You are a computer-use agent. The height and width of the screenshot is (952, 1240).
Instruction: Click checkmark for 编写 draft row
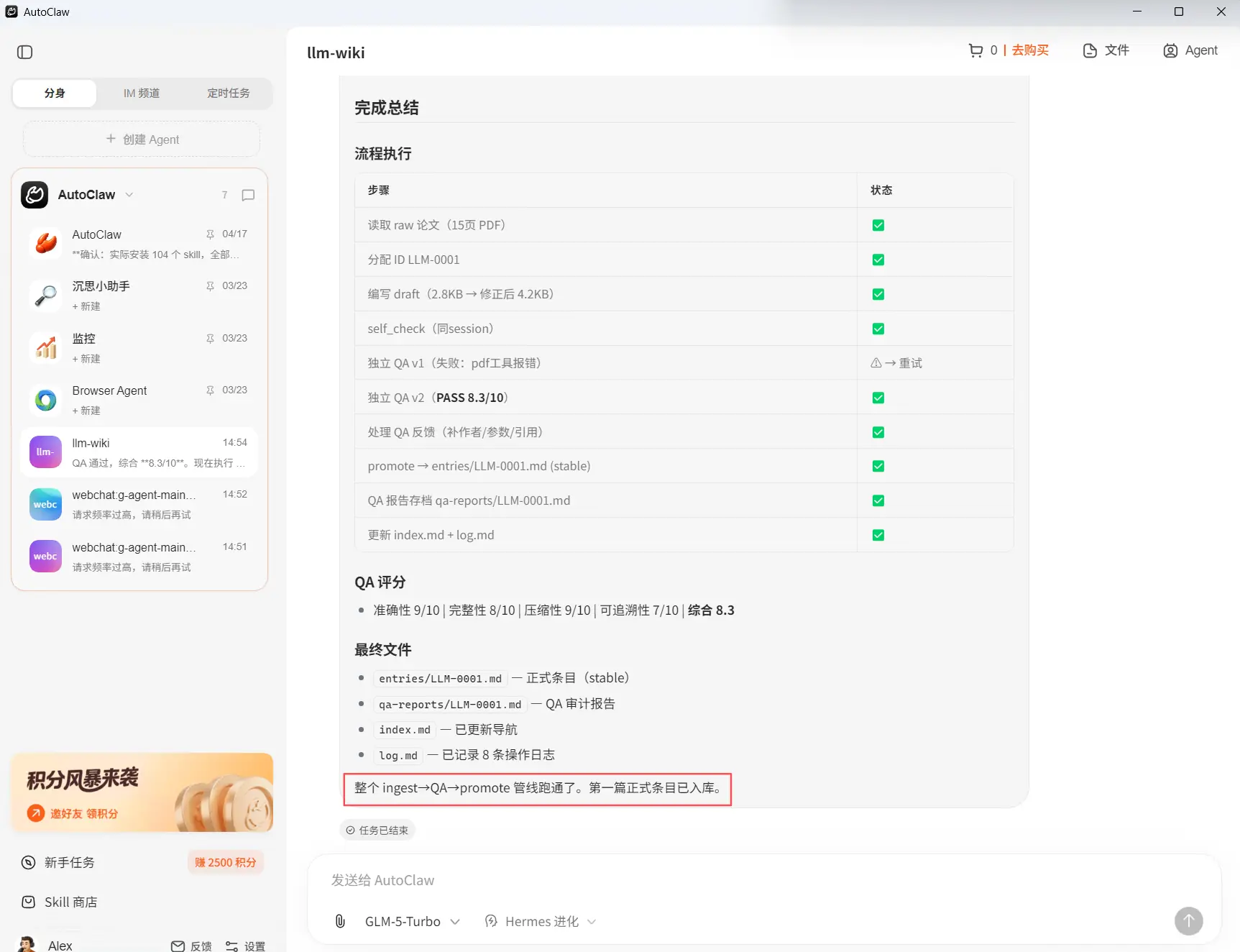(878, 294)
